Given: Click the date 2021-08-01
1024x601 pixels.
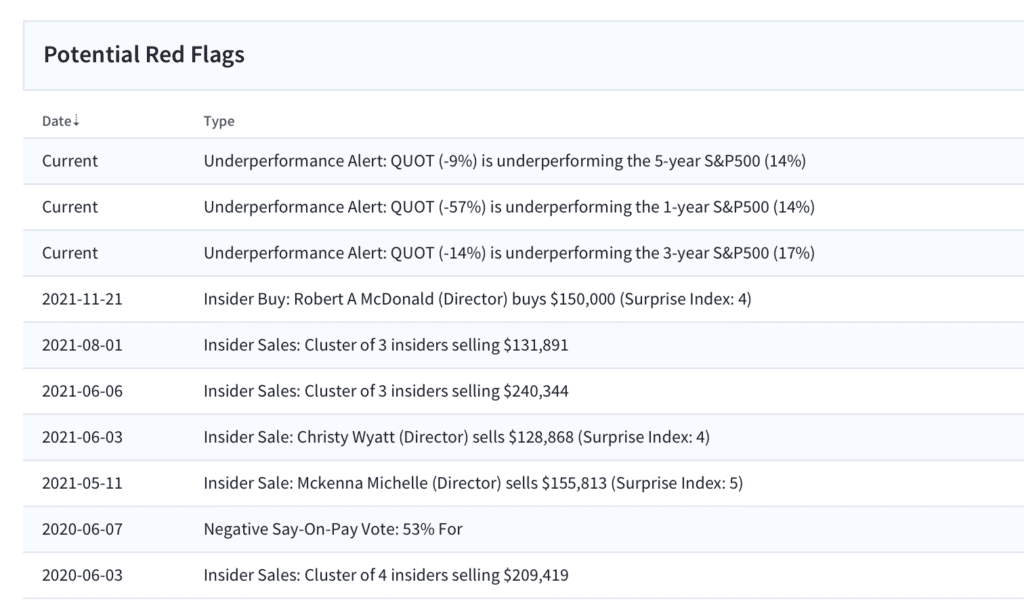Looking at the screenshot, I should pos(82,345).
